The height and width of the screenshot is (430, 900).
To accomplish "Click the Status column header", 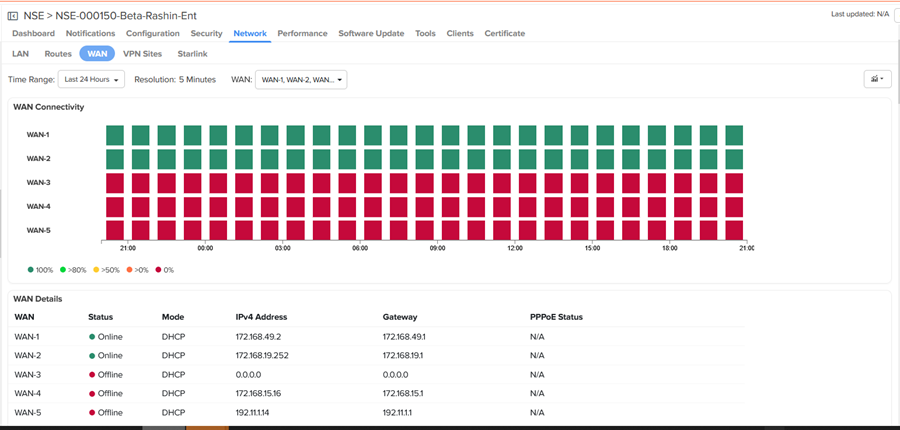I will [x=101, y=317].
